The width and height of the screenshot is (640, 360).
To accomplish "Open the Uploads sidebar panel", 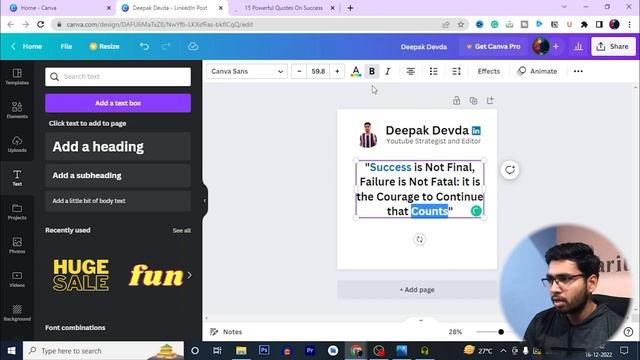I will [x=17, y=144].
